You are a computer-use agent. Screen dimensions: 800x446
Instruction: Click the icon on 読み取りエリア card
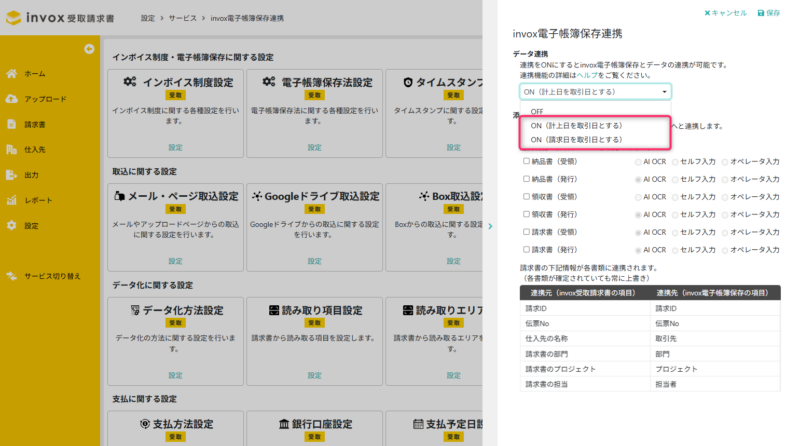coord(408,310)
